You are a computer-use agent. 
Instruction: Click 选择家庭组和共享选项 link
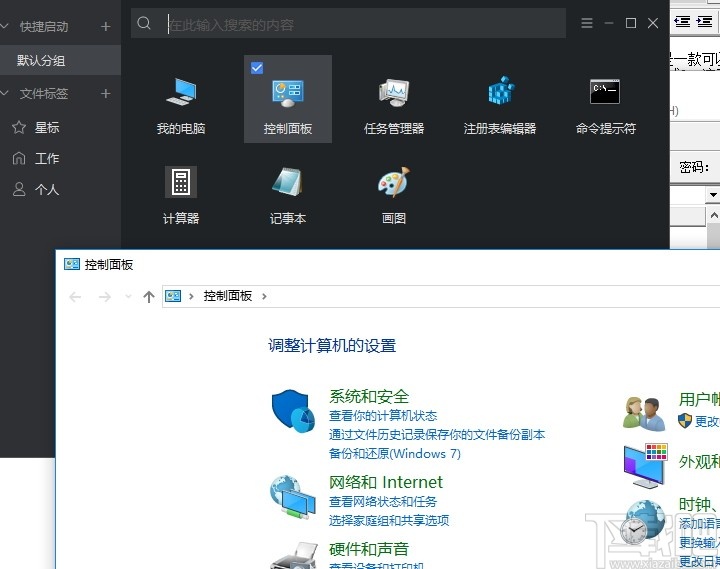coord(389,521)
